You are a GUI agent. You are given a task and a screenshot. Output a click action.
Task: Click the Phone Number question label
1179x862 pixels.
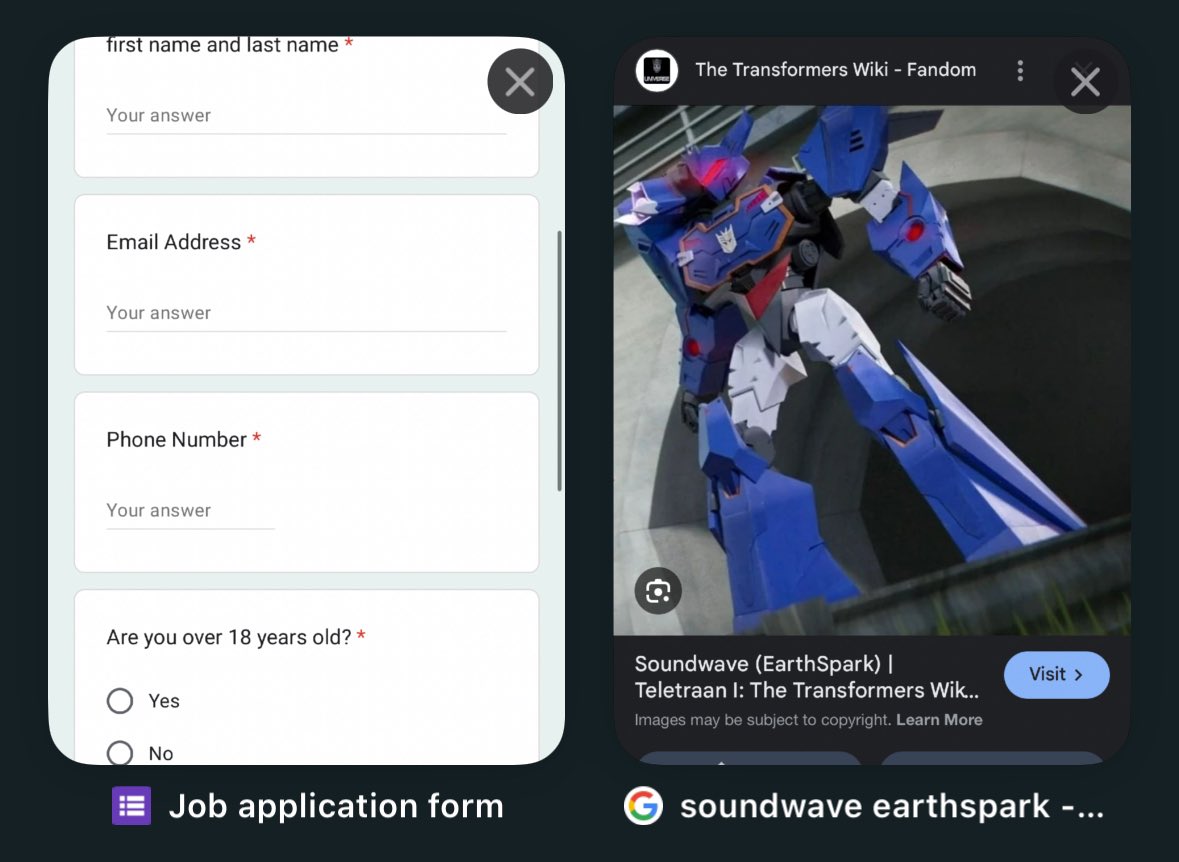[x=177, y=440]
